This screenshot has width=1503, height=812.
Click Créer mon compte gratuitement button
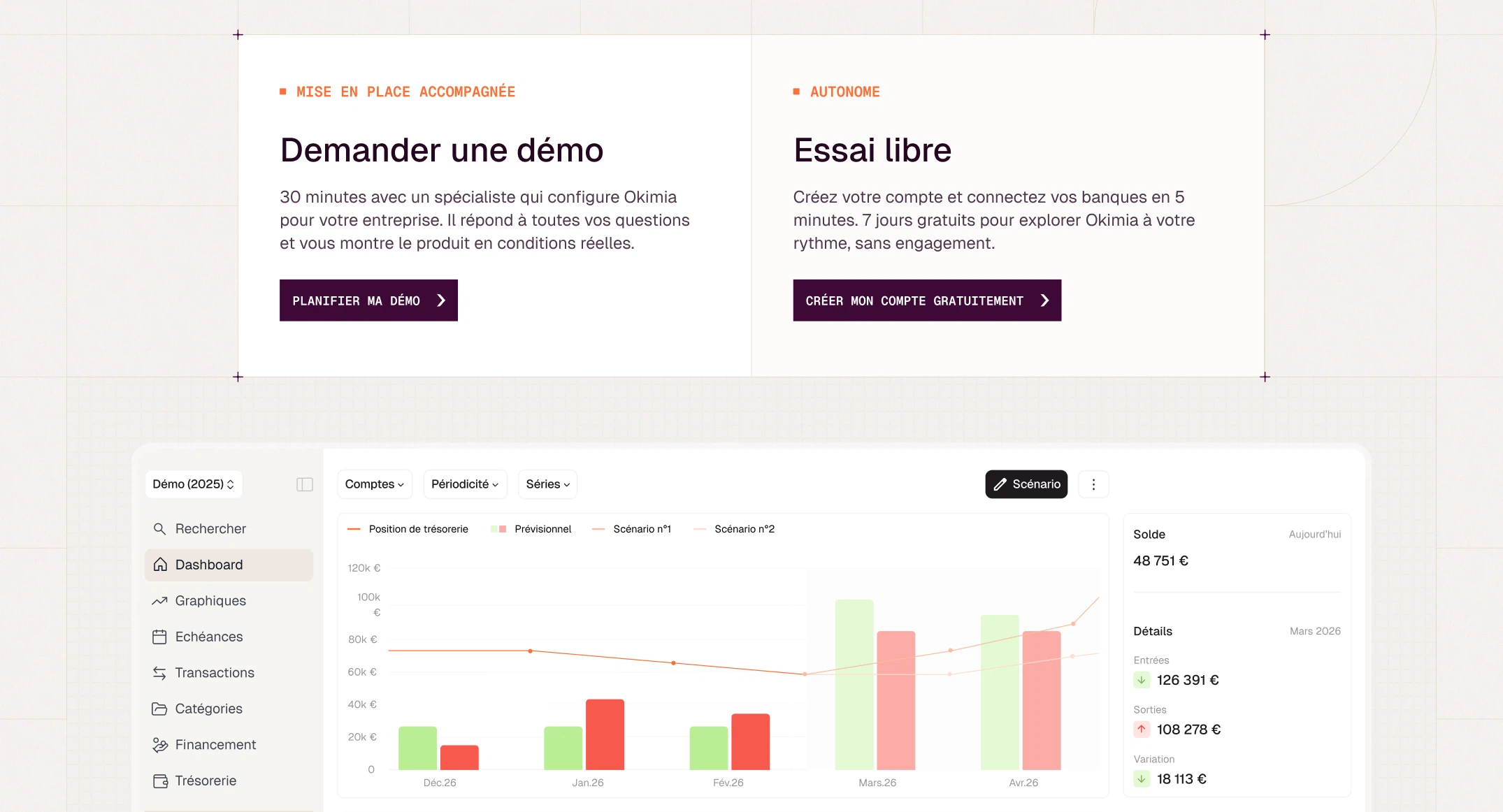pyautogui.click(x=927, y=300)
